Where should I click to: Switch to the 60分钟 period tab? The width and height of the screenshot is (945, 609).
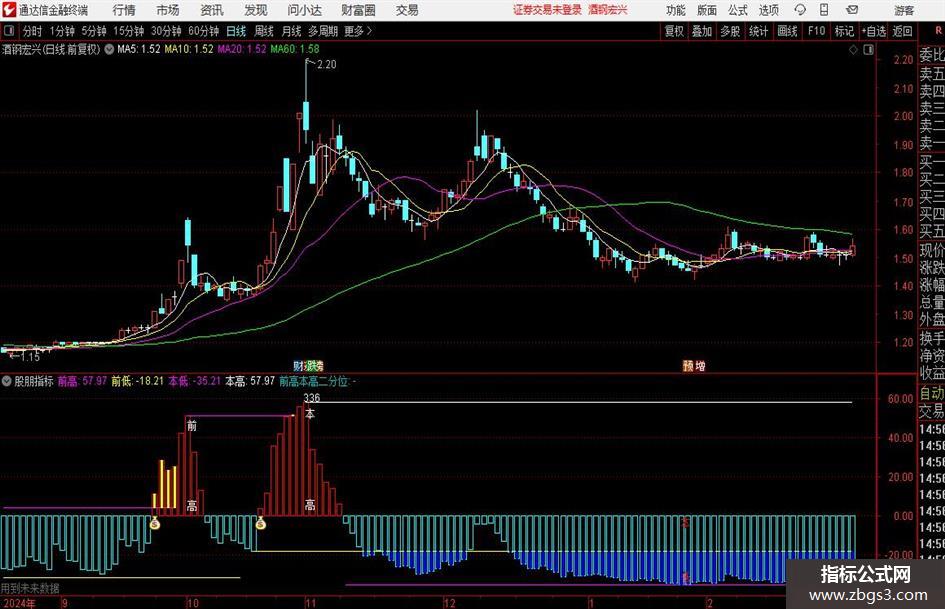(x=204, y=31)
